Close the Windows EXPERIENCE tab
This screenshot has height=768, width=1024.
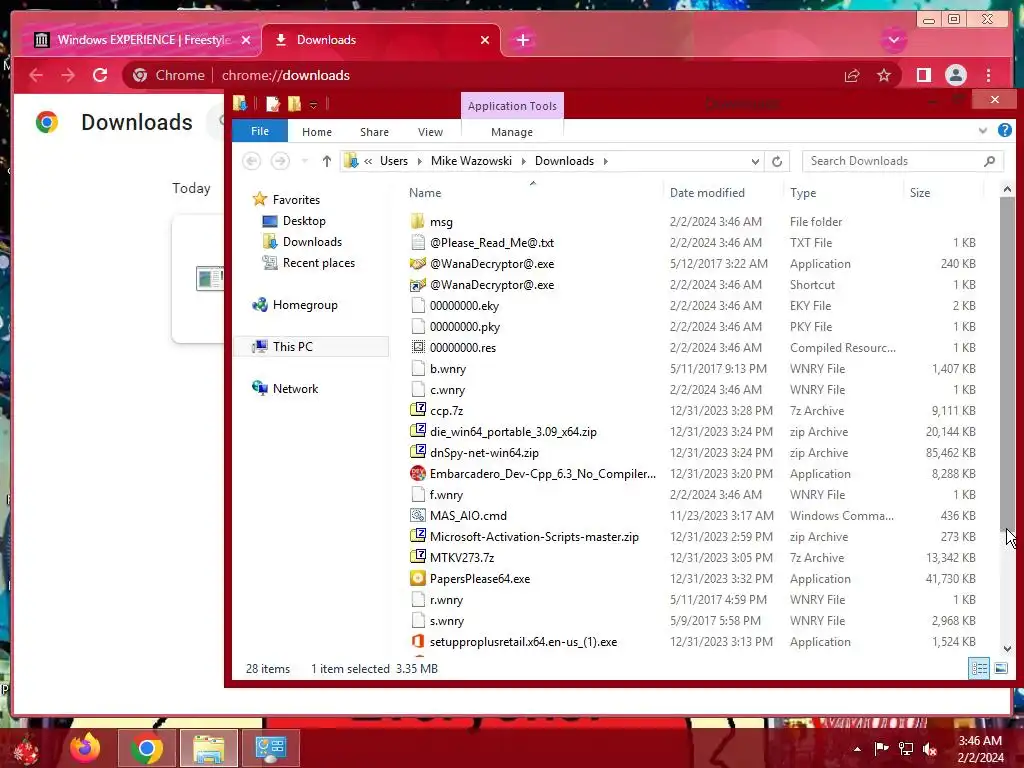(246, 40)
